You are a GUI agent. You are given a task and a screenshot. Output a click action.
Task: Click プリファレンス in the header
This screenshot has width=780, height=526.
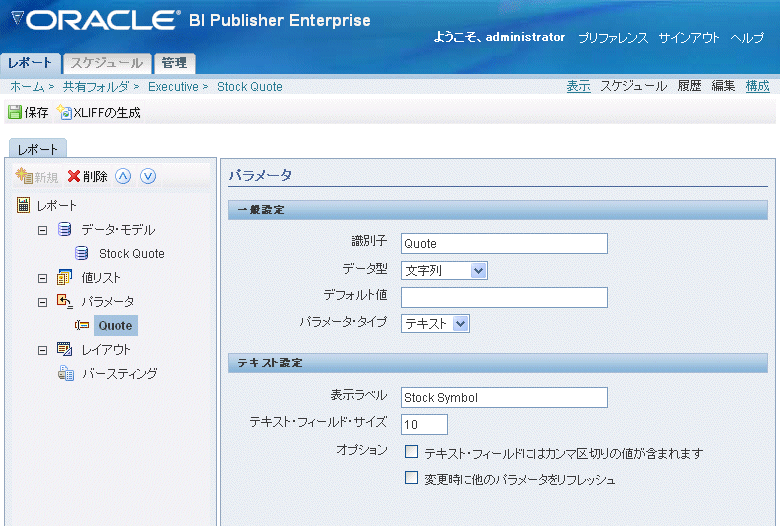[613, 38]
